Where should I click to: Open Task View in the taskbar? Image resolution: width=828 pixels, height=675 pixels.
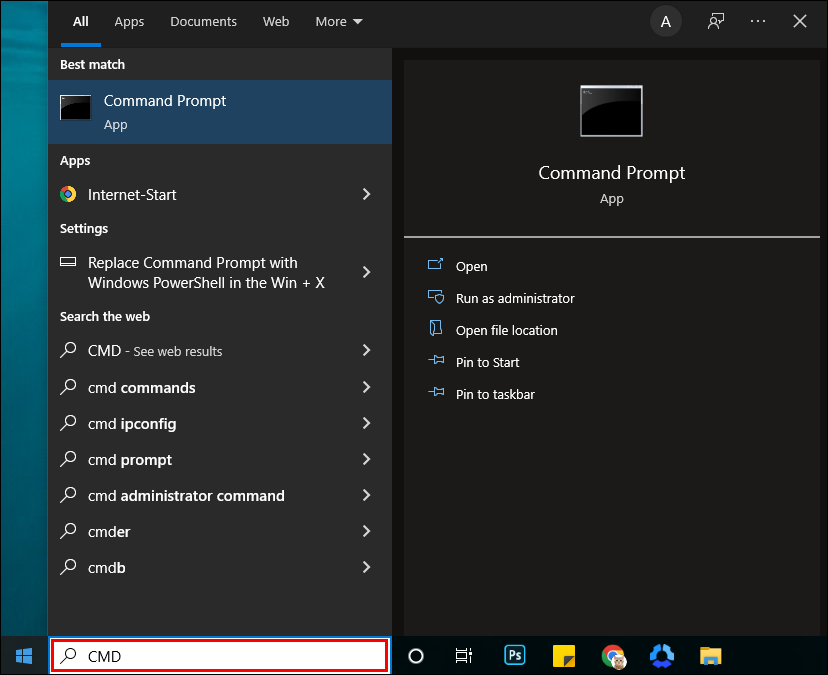click(x=464, y=656)
